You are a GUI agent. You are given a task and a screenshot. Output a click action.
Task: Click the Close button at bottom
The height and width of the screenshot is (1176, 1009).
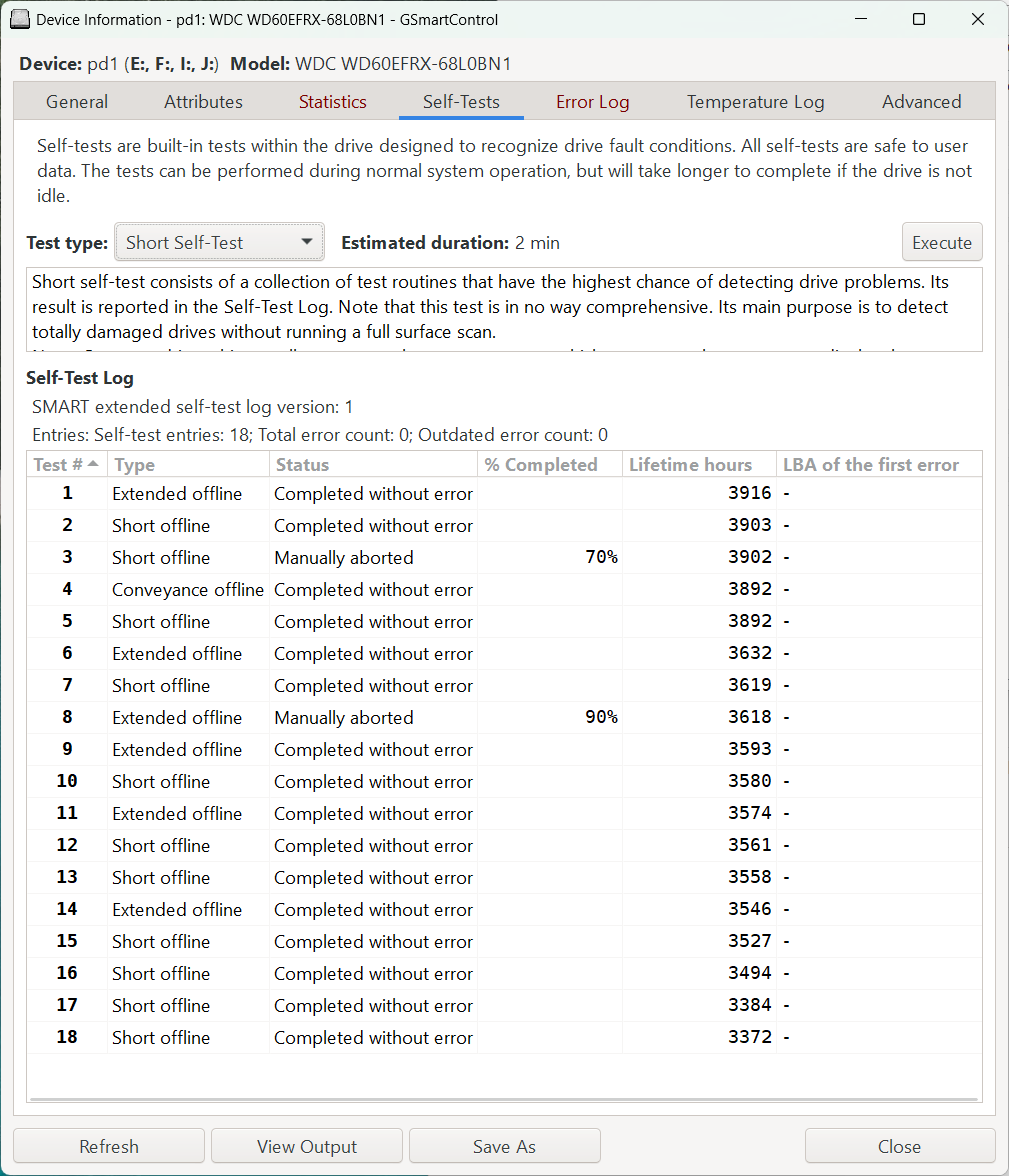tap(899, 1146)
